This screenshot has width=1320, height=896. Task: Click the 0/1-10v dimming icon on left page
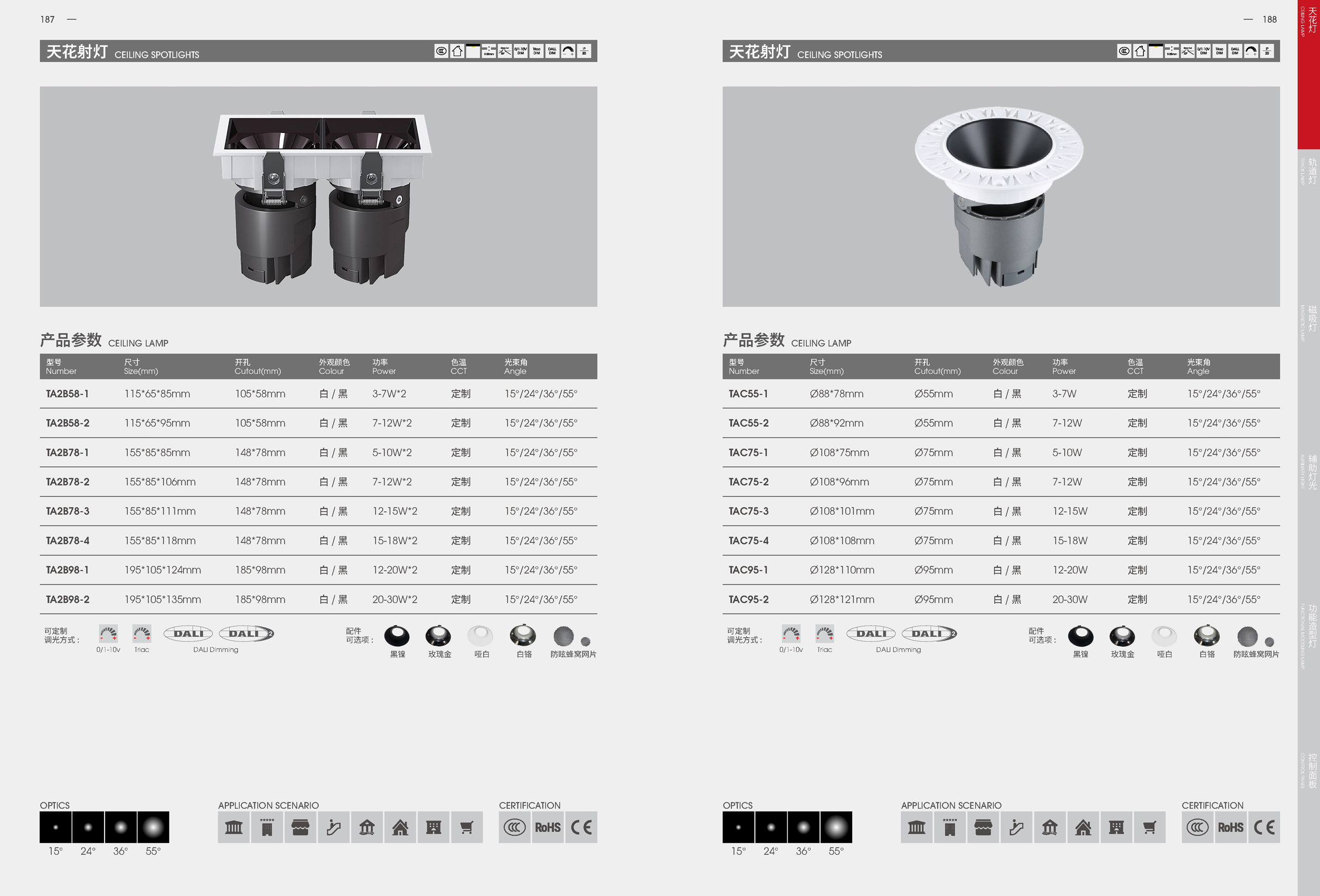click(108, 633)
